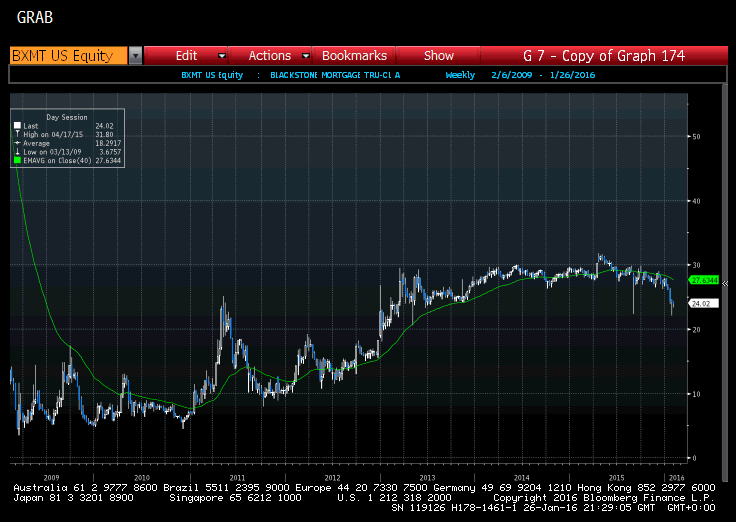Click the 10 label on price axis

696,394
